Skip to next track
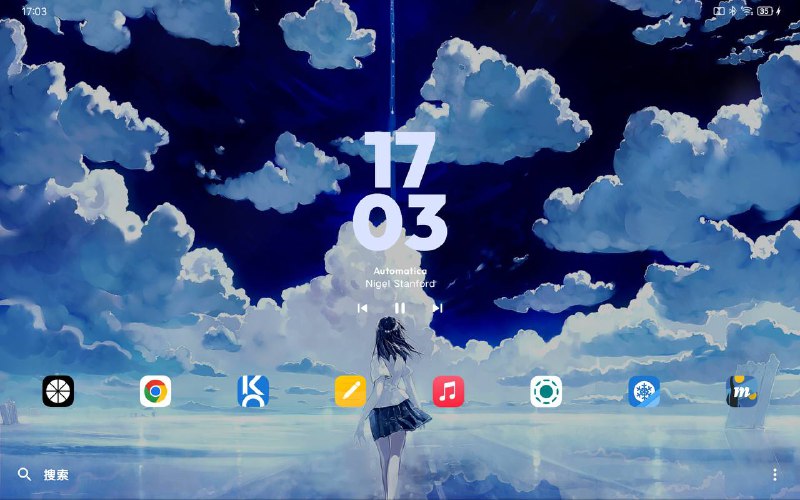This screenshot has height=500, width=800. pos(437,308)
